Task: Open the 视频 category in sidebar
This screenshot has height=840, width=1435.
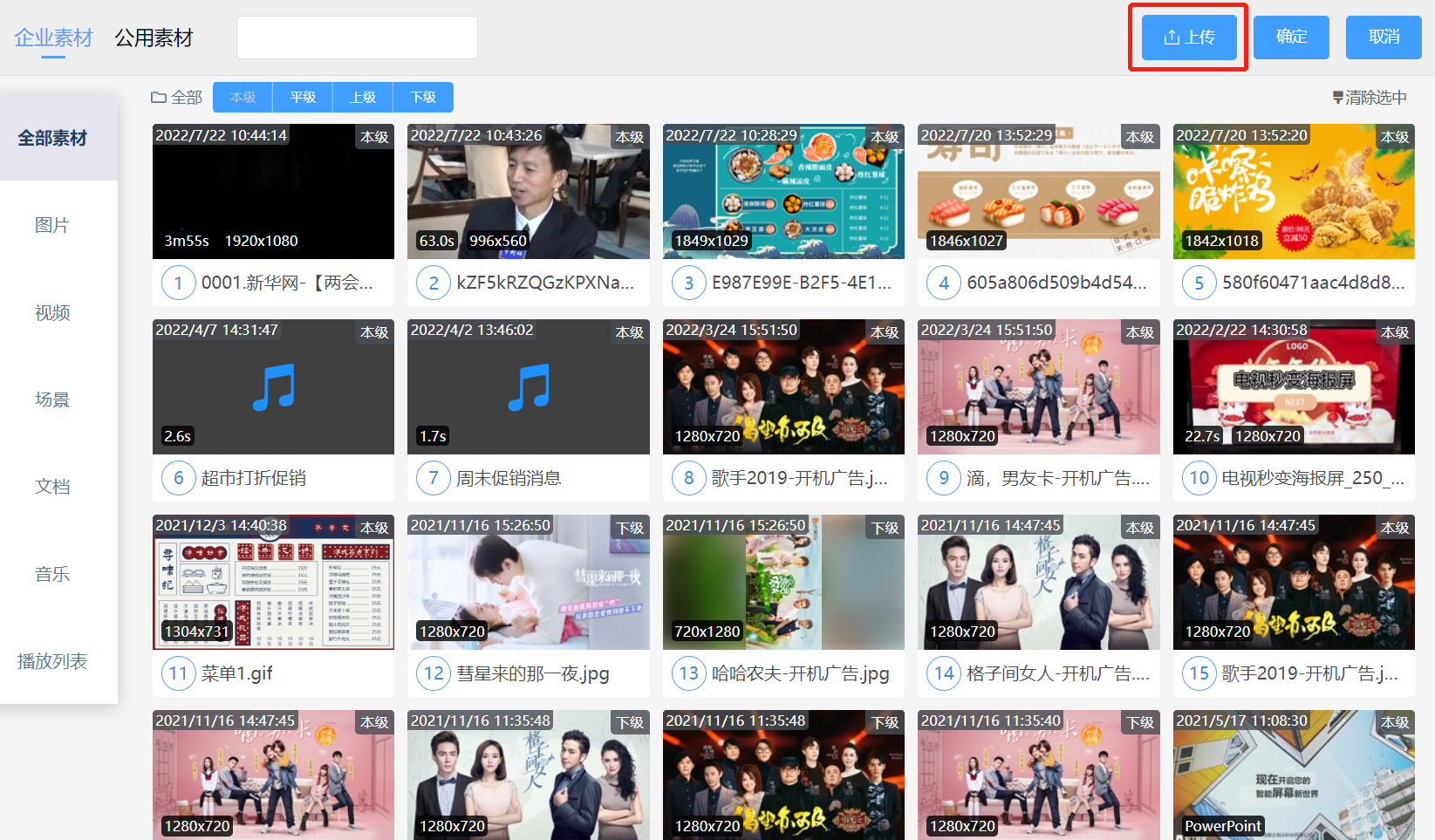Action: click(x=52, y=312)
